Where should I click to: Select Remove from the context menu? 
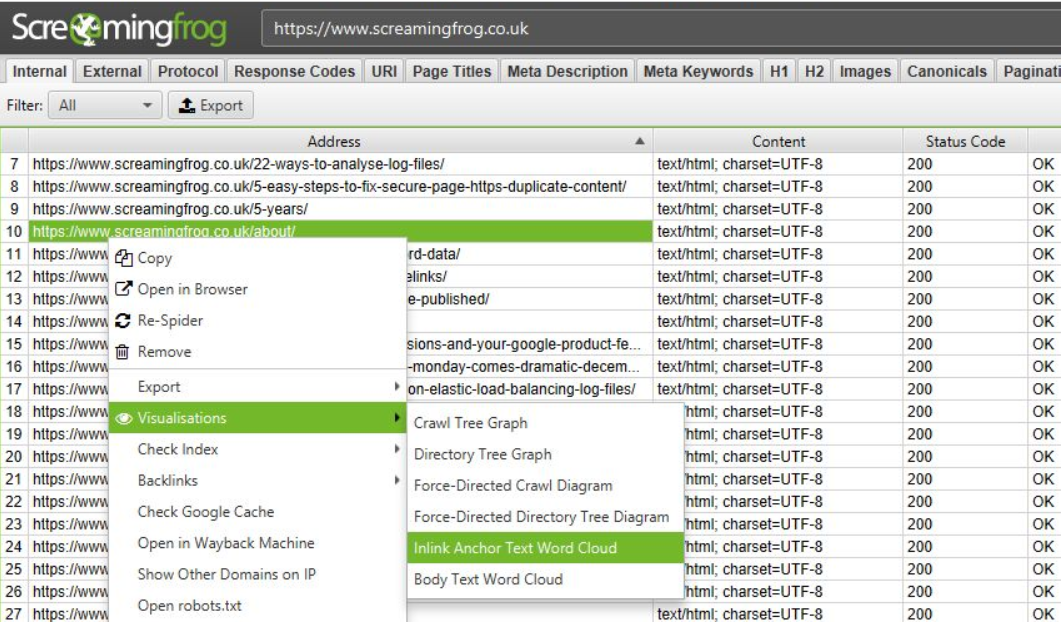[x=257, y=351]
